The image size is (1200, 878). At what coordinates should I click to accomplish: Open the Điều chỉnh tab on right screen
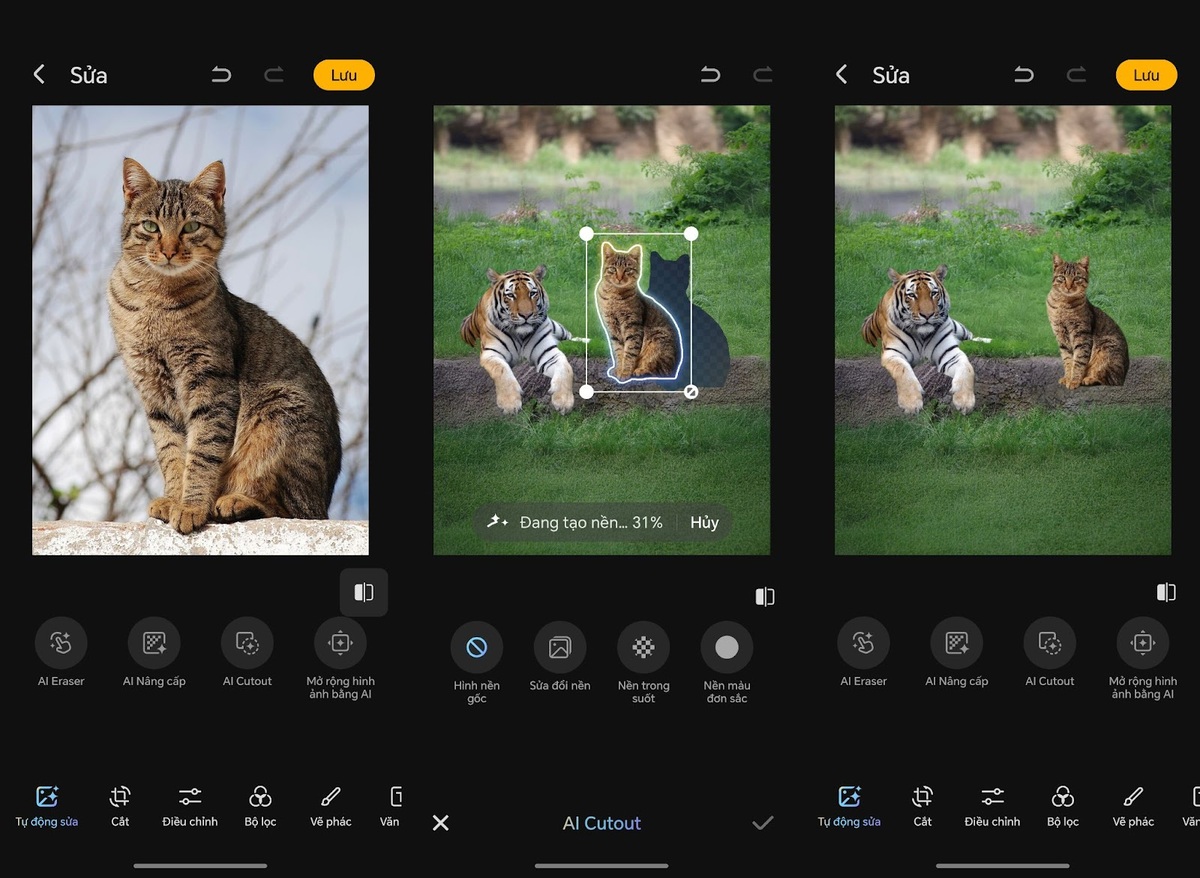click(993, 807)
